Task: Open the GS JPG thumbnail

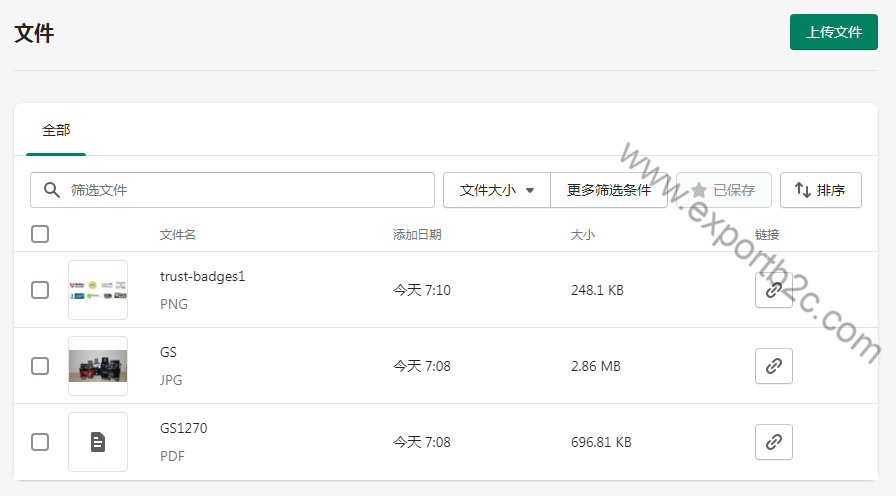Action: click(98, 366)
